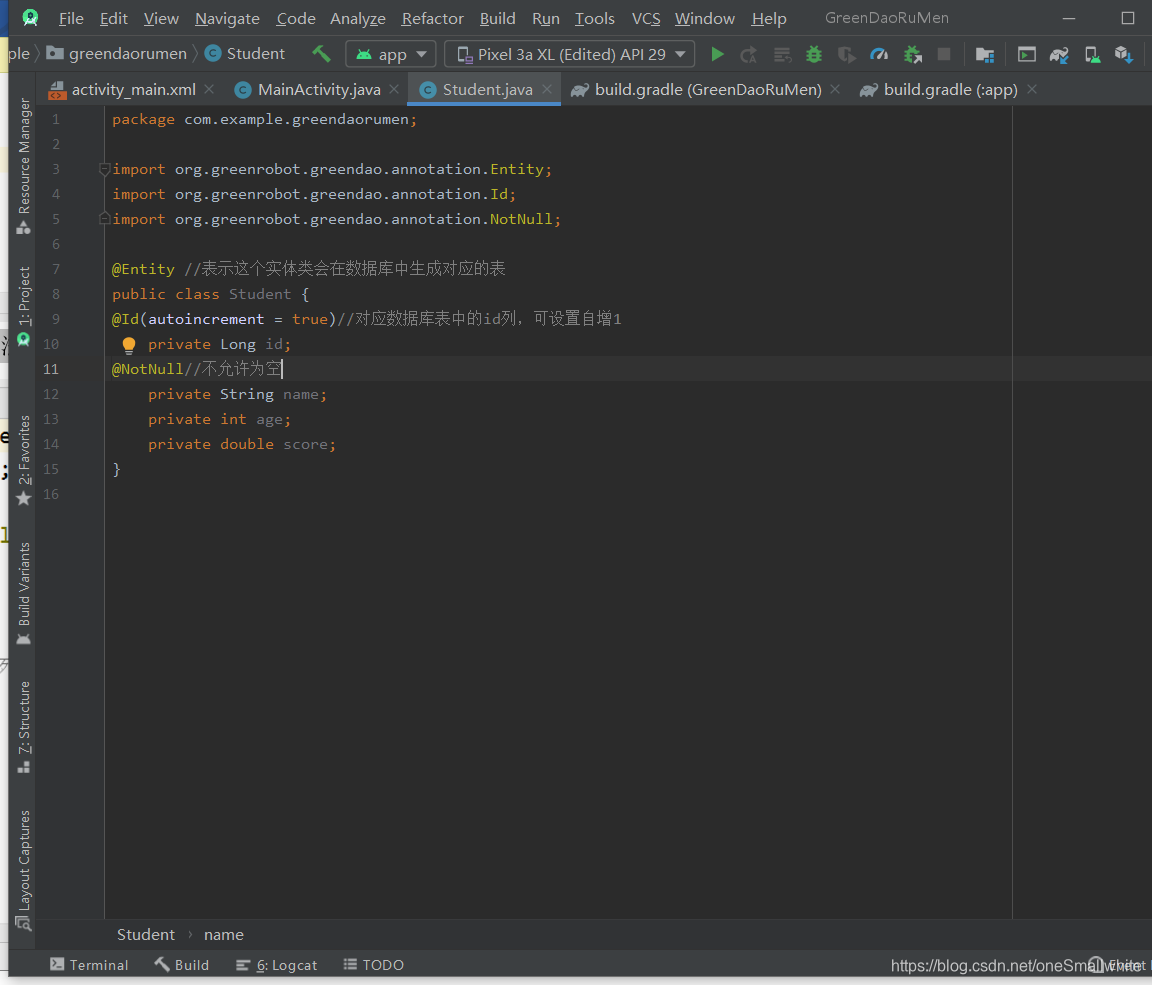Run the app with green play button
Screen dimensions: 1152x985
717,54
